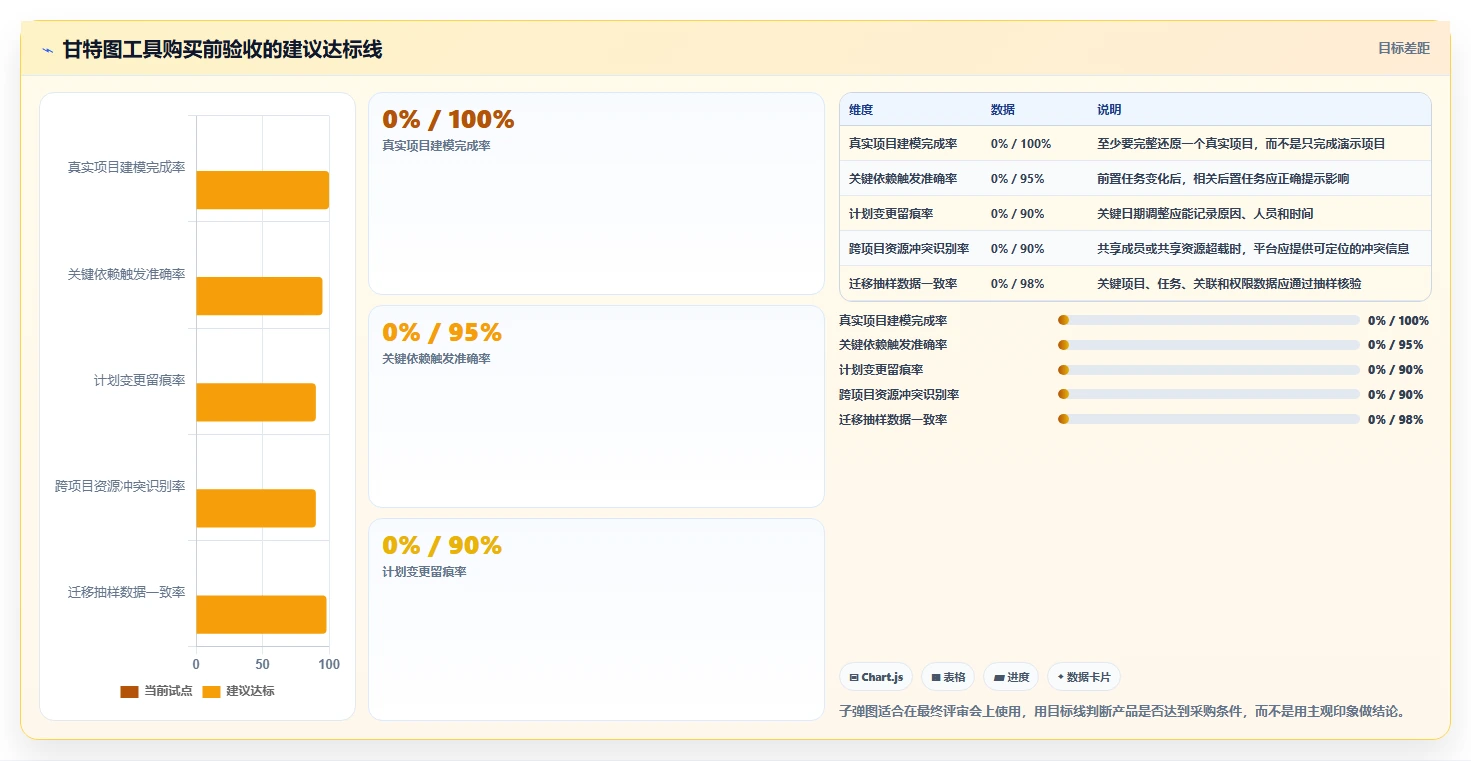
Task: Toggle the 建议达标 legend swatch
Action: click(211, 691)
